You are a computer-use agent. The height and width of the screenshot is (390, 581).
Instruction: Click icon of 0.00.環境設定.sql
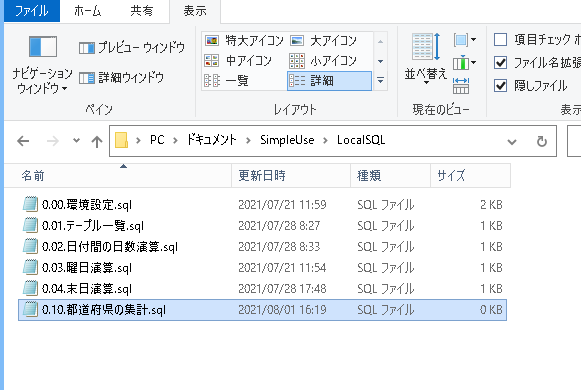[x=30, y=204]
